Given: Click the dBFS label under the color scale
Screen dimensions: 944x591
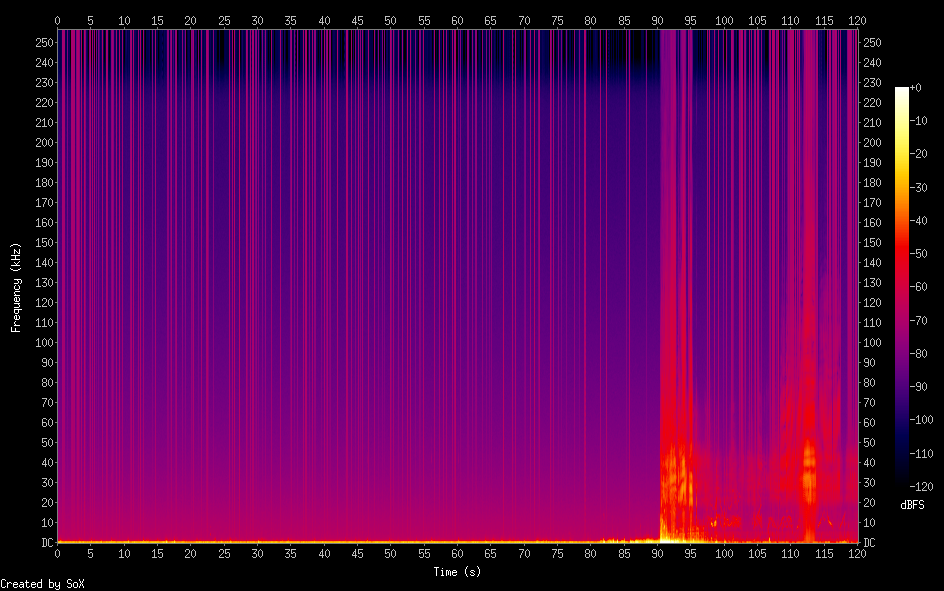Looking at the screenshot, I should [912, 505].
